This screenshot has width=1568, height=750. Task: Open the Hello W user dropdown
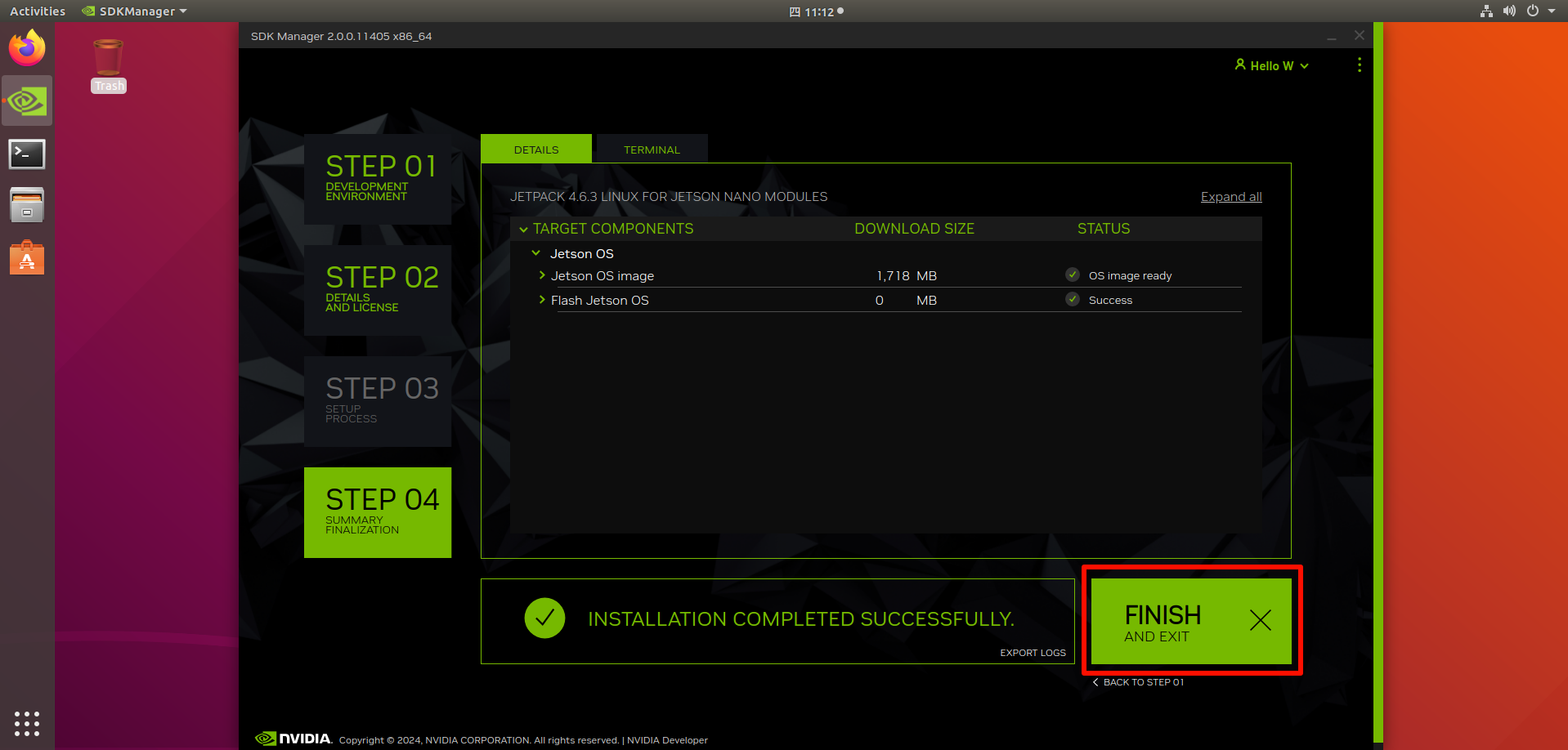1271,65
